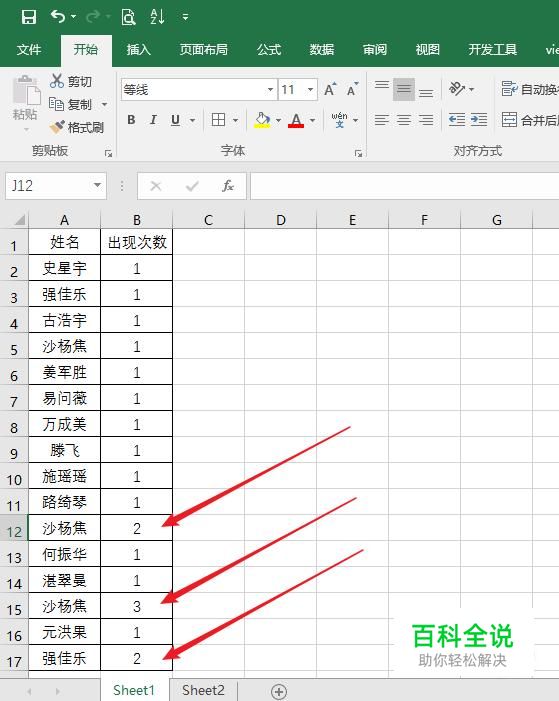The image size is (559, 701).
Task: Switch to the 页面布局 (Page Layout) tab
Action: click(203, 49)
